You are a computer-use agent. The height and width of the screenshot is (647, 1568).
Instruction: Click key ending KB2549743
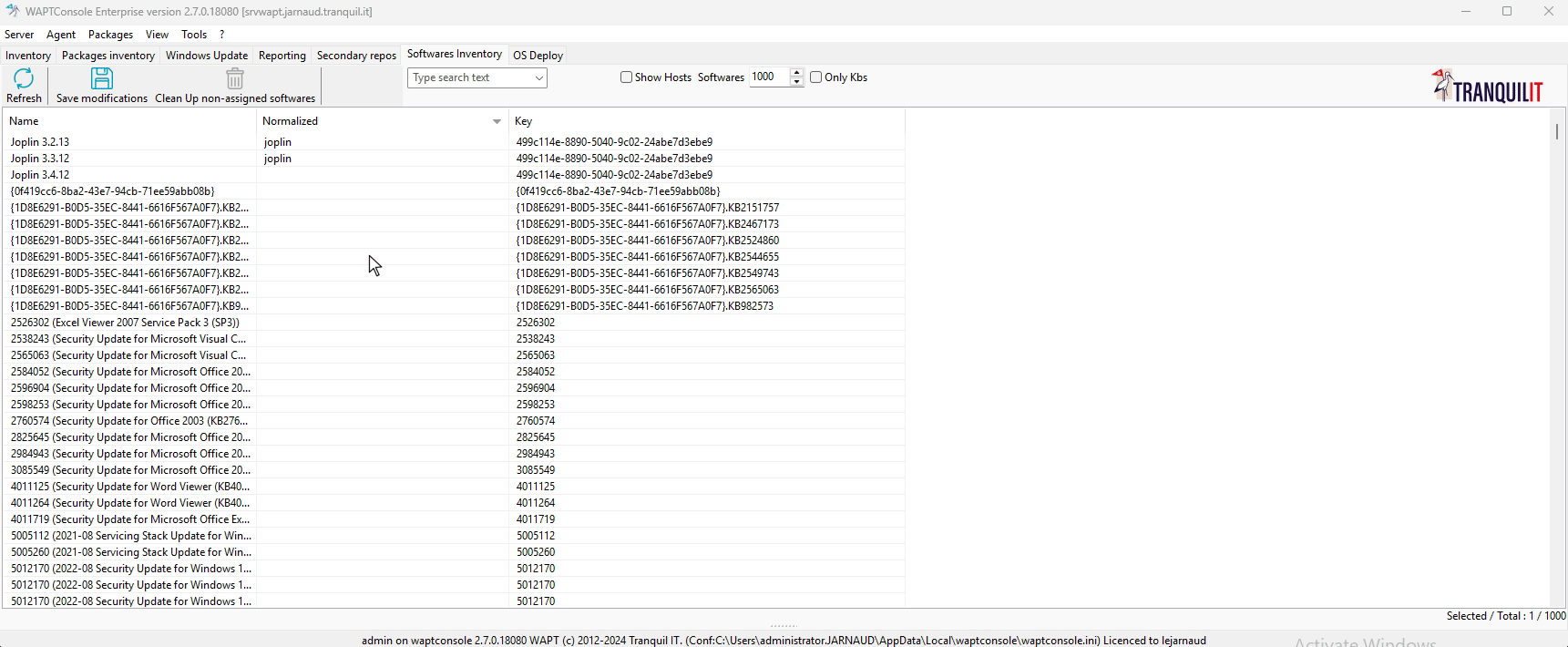coord(648,273)
